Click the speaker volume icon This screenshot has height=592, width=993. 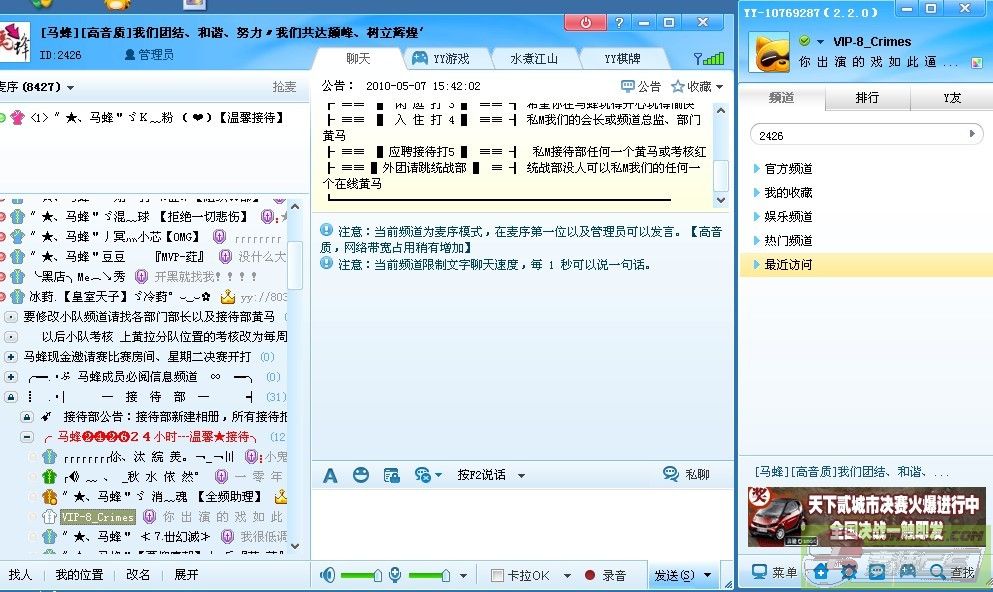[x=327, y=575]
